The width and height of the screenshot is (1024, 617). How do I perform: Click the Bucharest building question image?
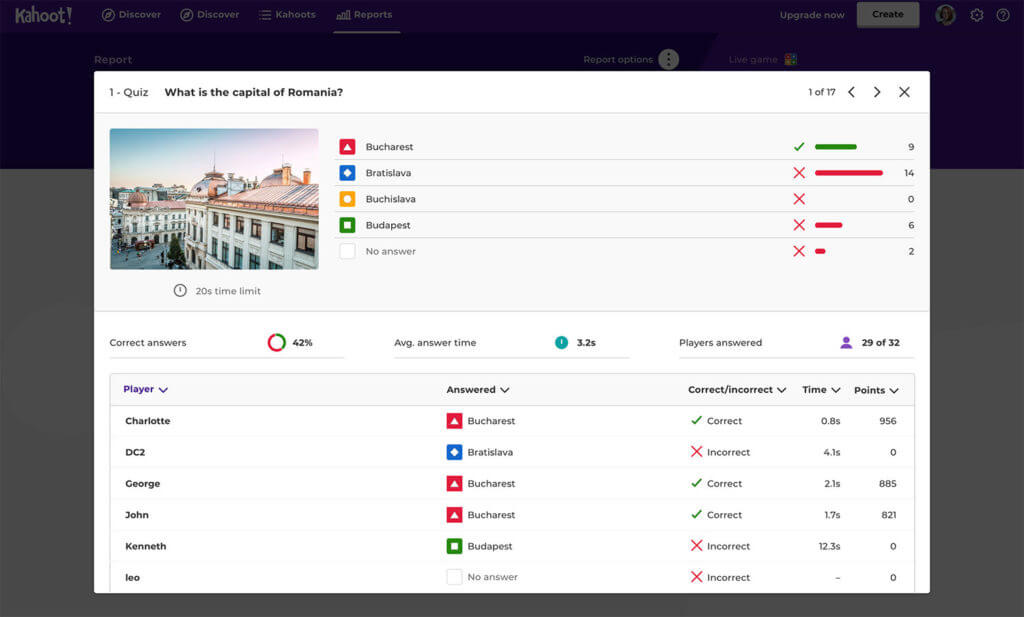tap(214, 199)
